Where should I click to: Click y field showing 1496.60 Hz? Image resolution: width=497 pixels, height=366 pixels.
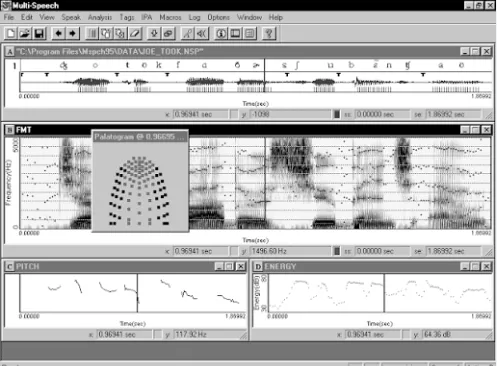tap(290, 251)
